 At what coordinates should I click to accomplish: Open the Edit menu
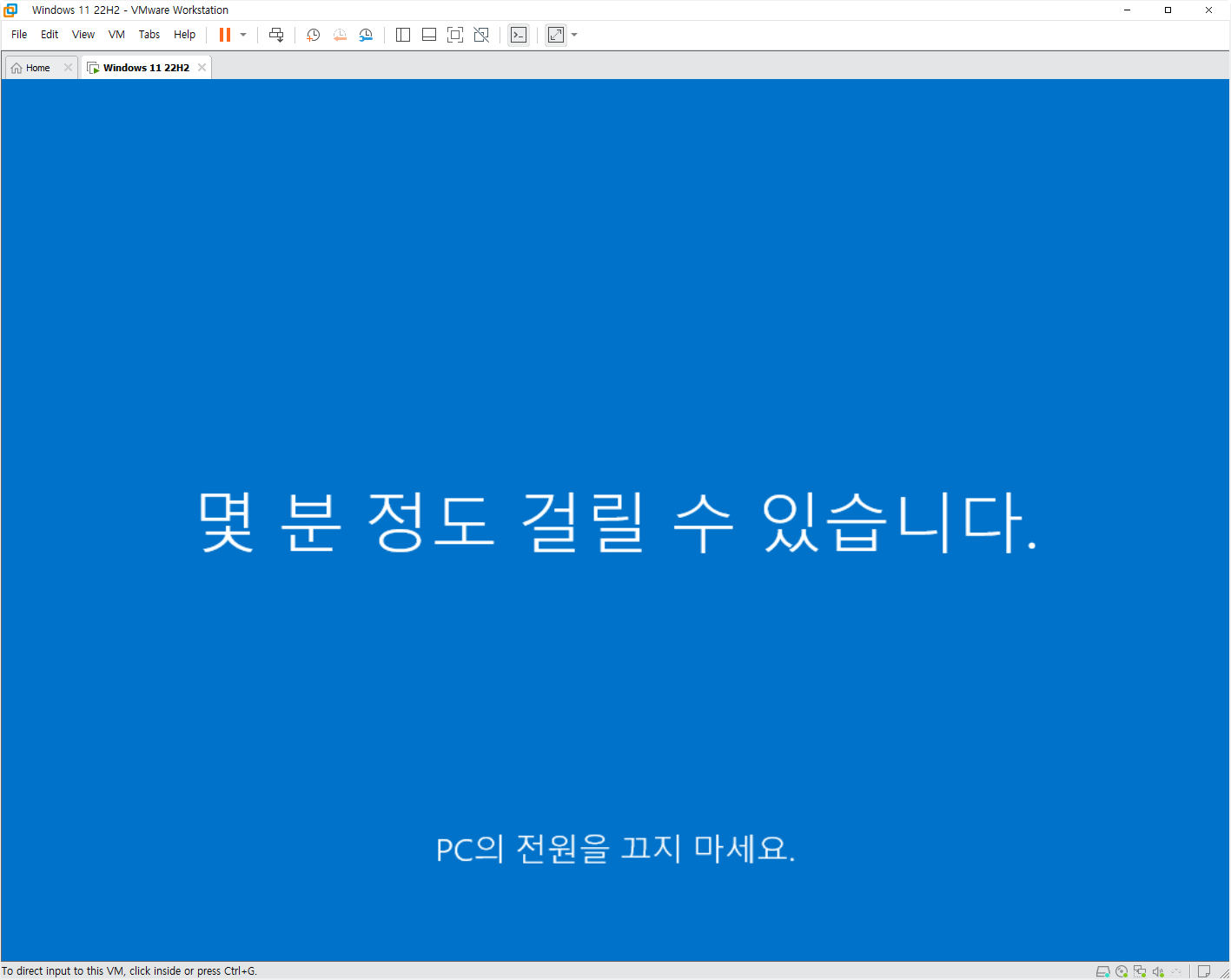50,35
